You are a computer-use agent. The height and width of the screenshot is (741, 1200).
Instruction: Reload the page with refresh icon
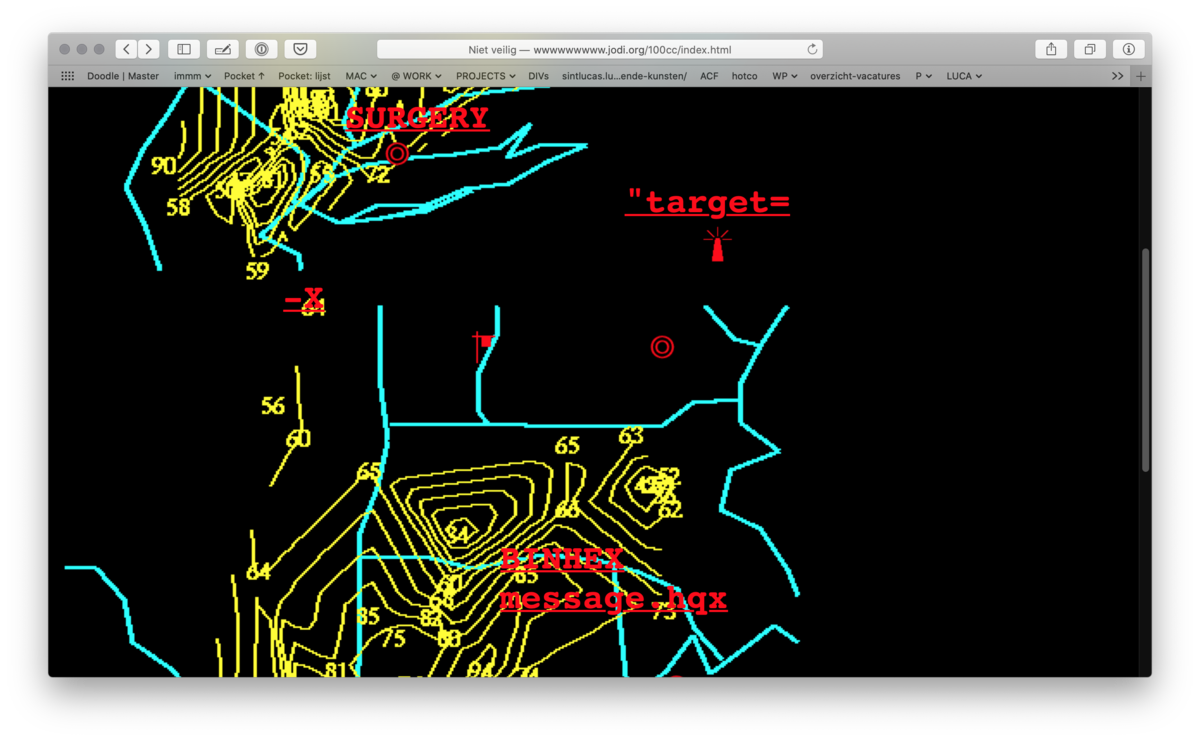click(x=812, y=49)
